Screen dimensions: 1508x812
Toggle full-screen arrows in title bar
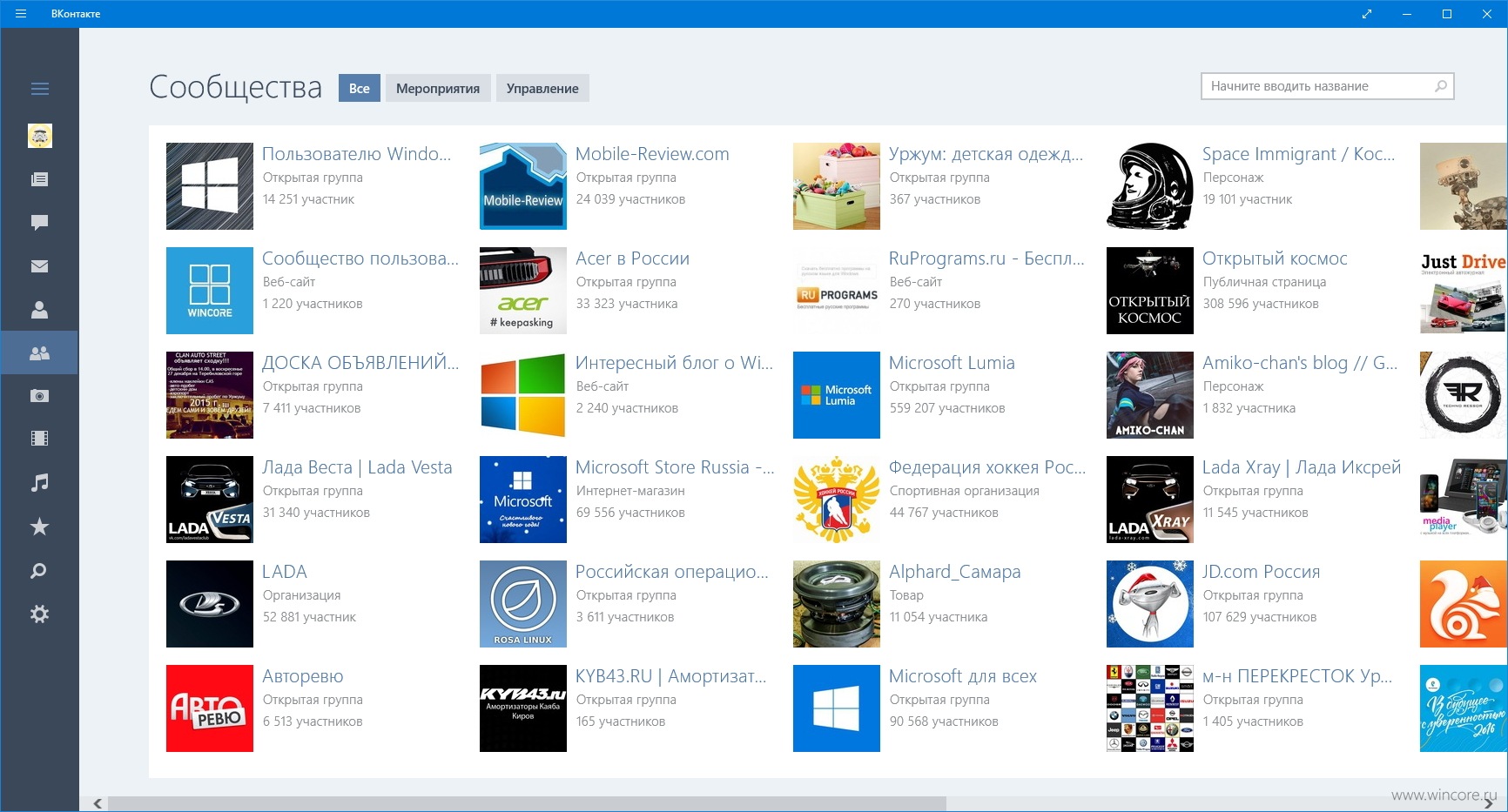click(1367, 14)
